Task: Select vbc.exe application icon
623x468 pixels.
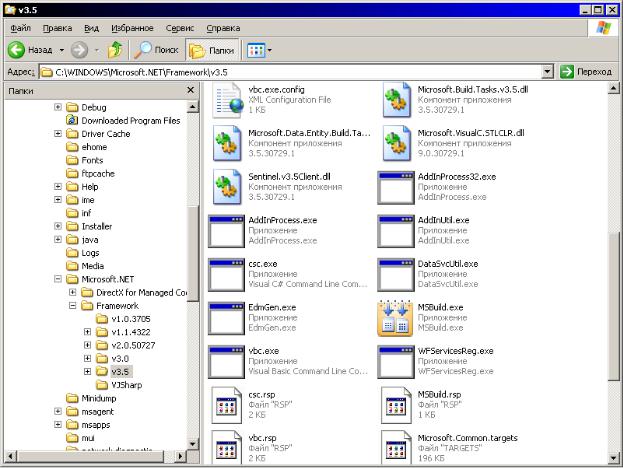Action: pos(226,362)
